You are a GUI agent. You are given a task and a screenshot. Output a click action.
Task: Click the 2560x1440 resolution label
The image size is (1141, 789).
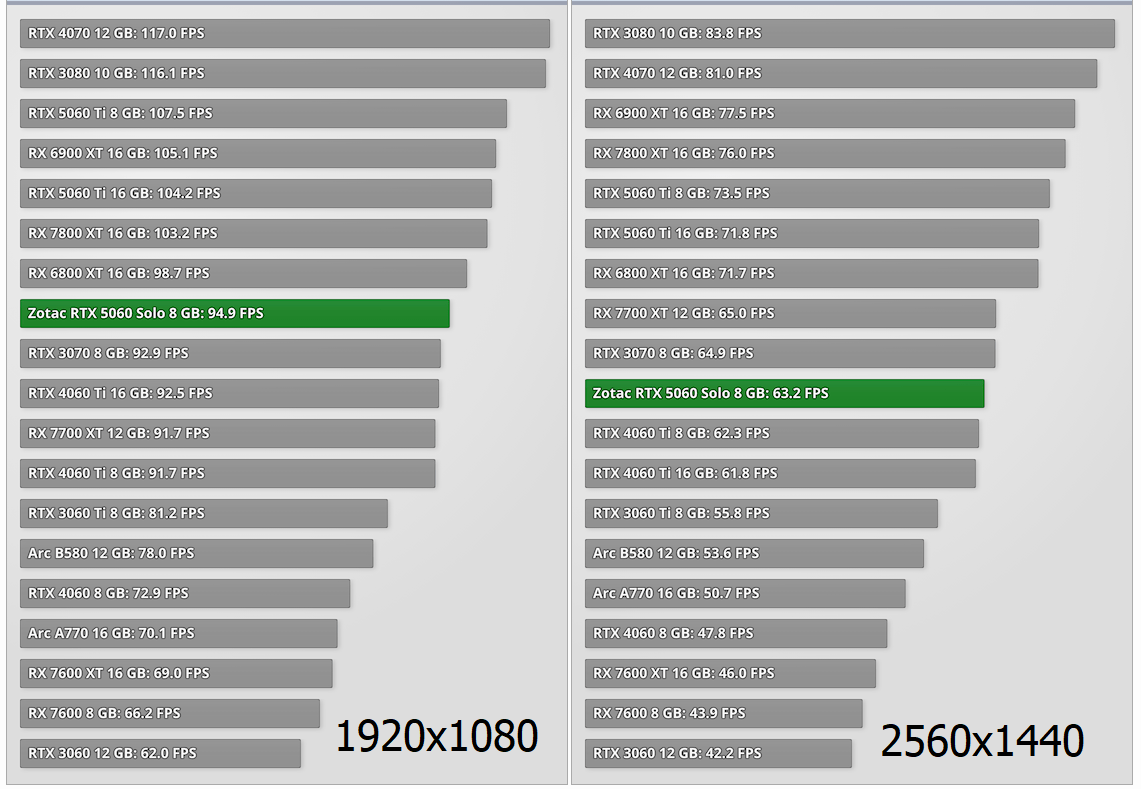coord(982,741)
